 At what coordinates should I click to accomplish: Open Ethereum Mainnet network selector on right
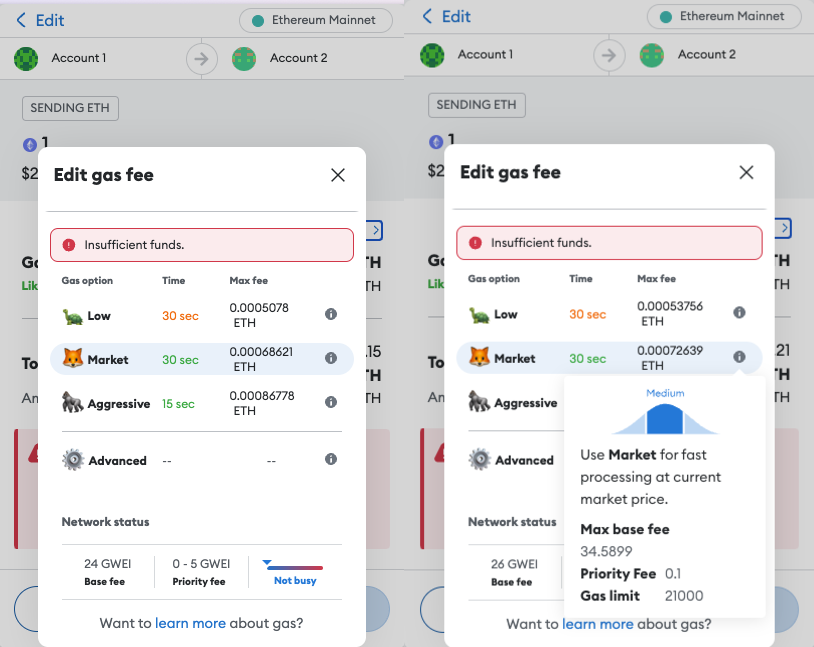(x=723, y=17)
